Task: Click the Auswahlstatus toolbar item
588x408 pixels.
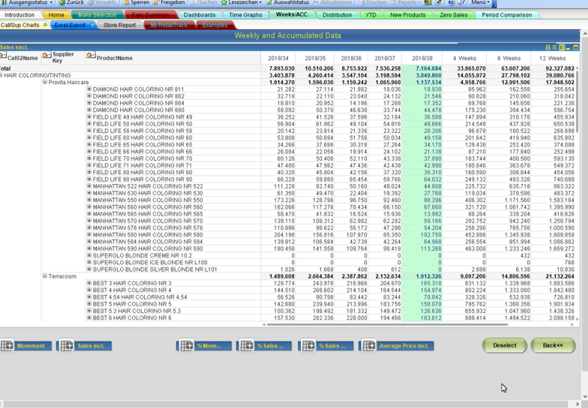Action: tap(288, 2)
